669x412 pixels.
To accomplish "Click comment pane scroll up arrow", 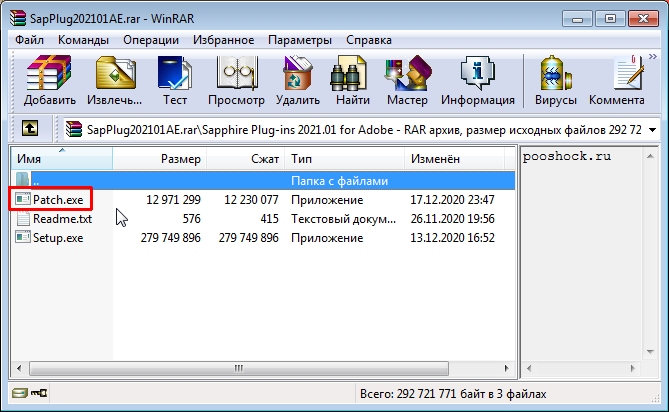I will tap(650, 156).
